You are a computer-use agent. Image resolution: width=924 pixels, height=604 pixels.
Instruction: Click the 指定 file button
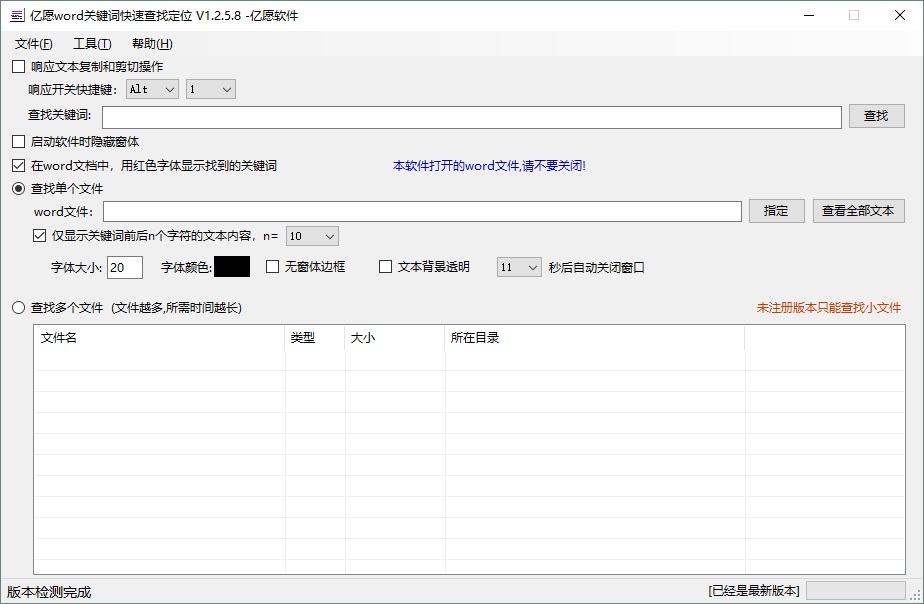pyautogui.click(x=776, y=211)
